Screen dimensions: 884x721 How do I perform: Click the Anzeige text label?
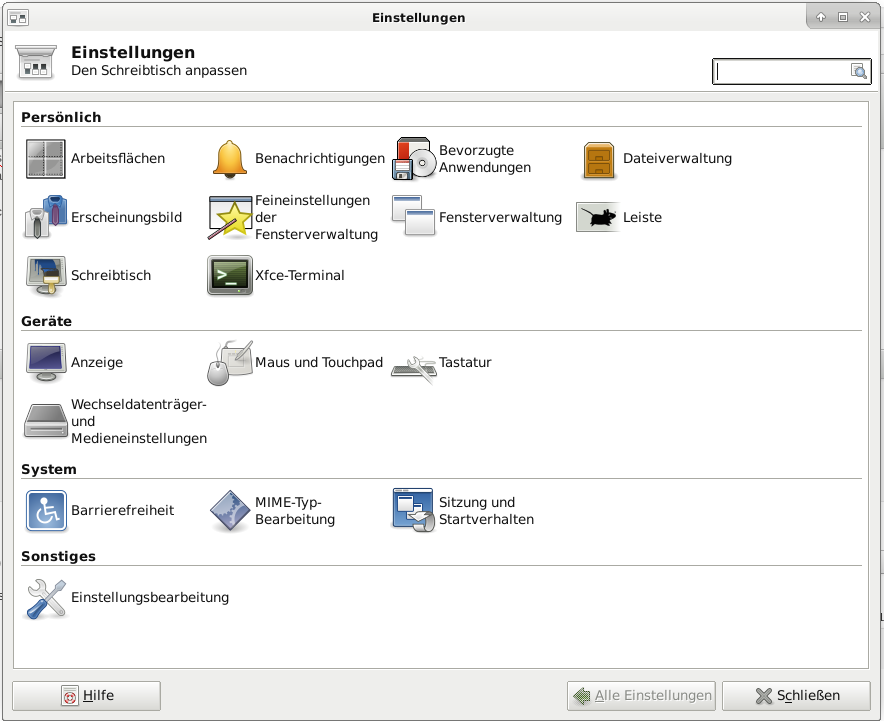pos(97,362)
